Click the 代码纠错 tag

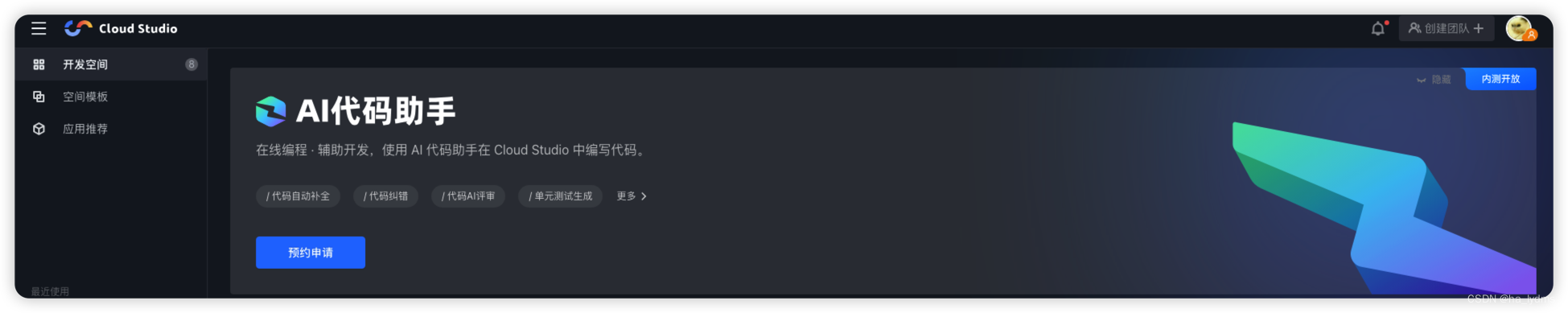(x=385, y=196)
